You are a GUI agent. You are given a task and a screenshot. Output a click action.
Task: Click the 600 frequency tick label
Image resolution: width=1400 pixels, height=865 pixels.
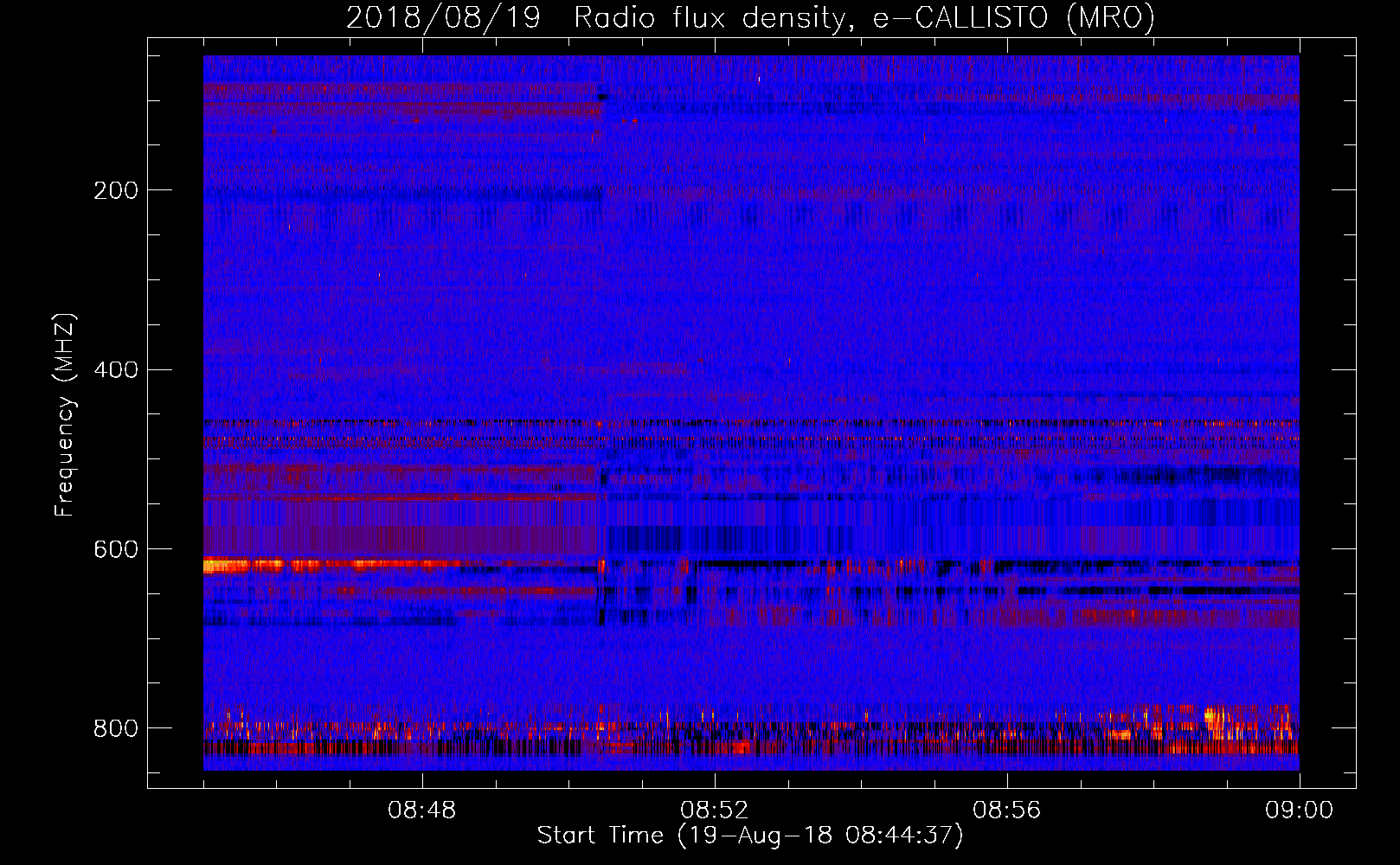[116, 550]
